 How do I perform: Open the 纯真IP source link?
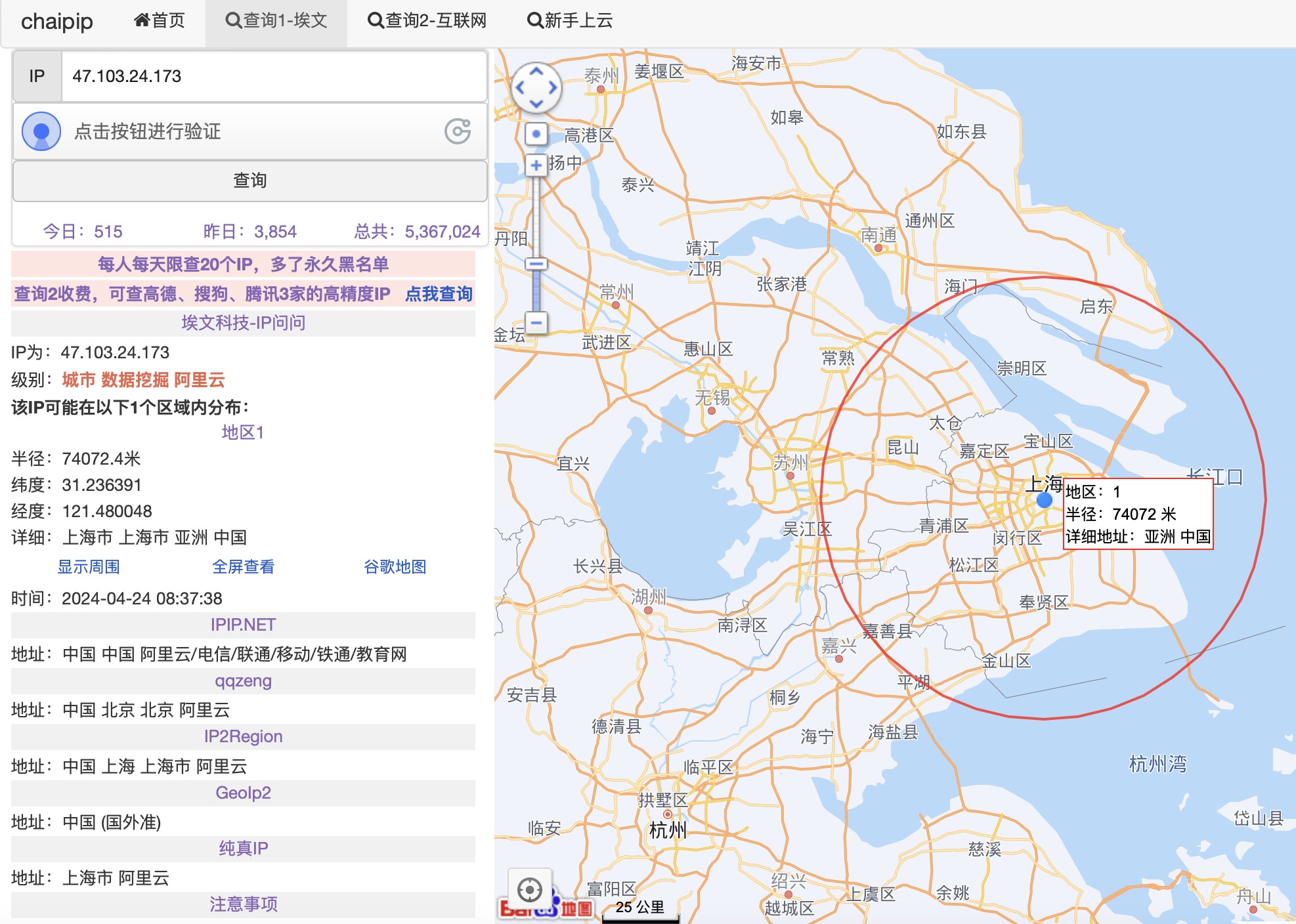pyautogui.click(x=244, y=849)
